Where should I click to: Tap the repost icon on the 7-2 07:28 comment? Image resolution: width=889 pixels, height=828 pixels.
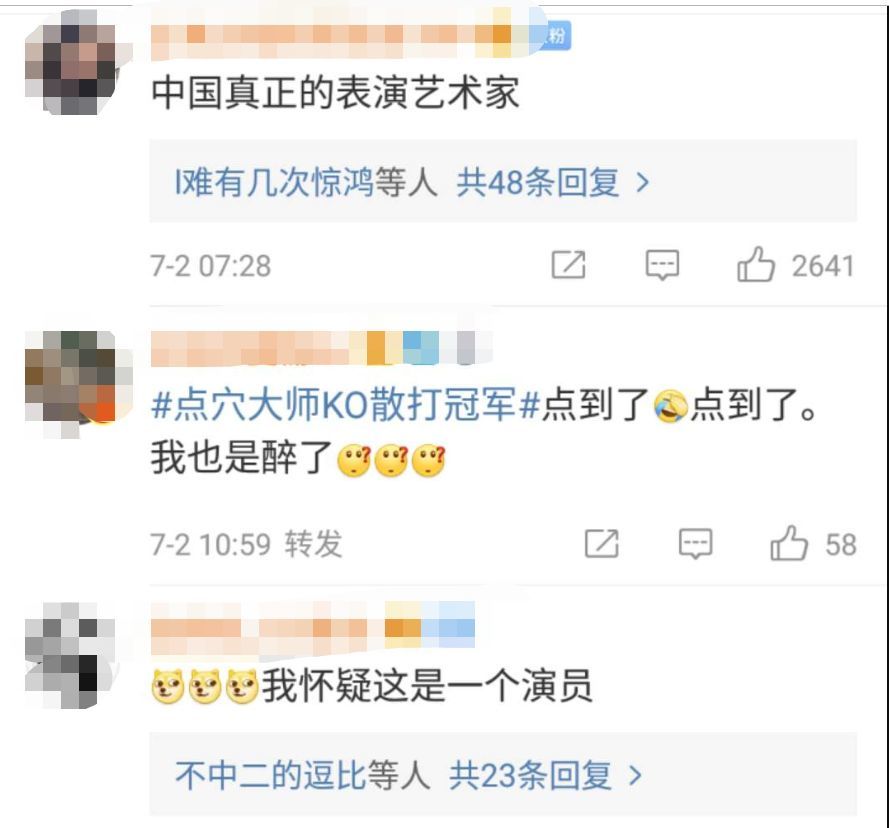(x=569, y=264)
